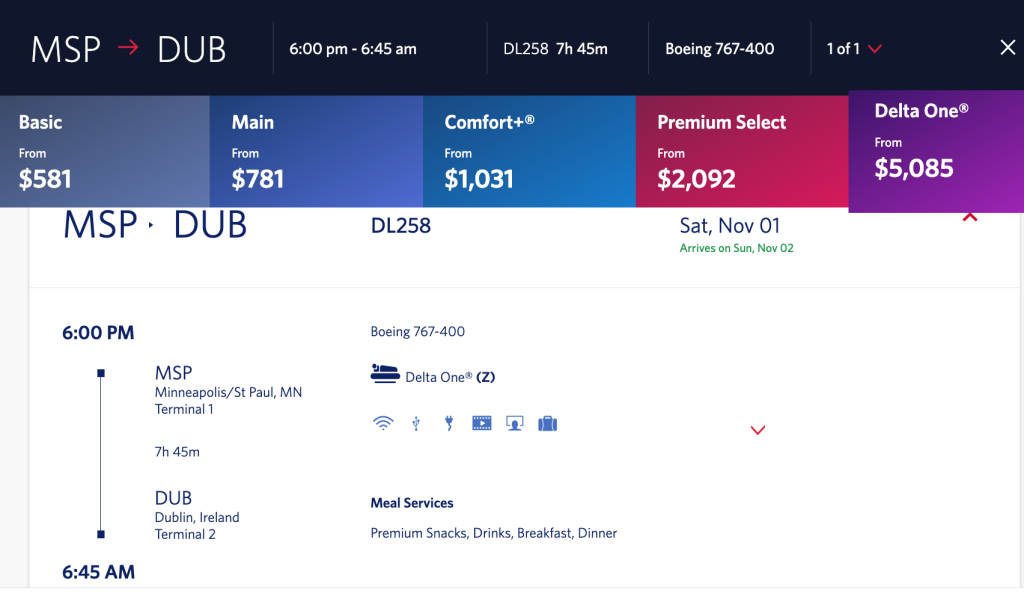Viewport: 1024px width, 593px height.
Task: Click the Meal Services heading
Action: pyautogui.click(x=412, y=503)
